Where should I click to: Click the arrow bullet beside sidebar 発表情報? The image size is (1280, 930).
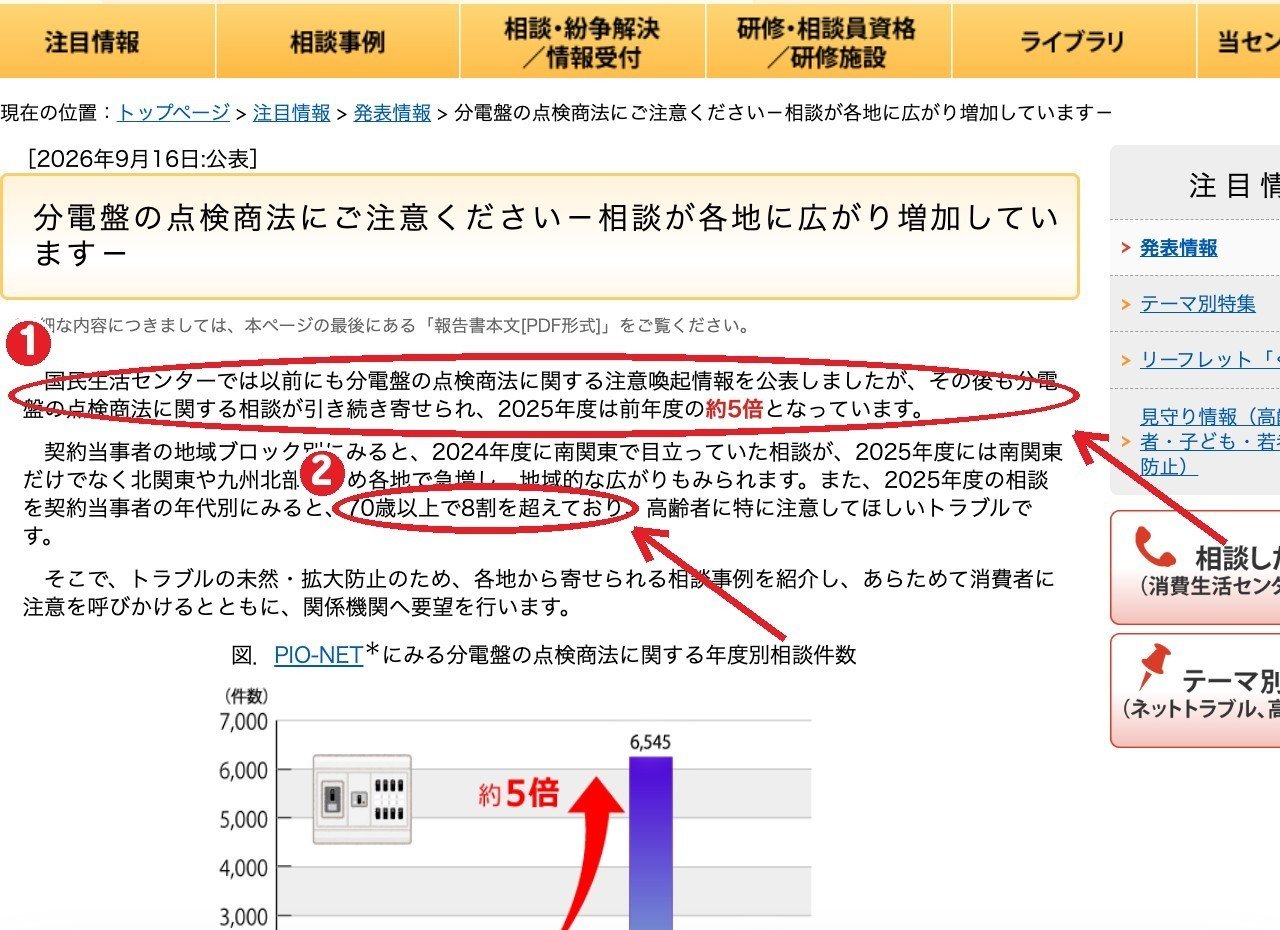(x=1127, y=248)
